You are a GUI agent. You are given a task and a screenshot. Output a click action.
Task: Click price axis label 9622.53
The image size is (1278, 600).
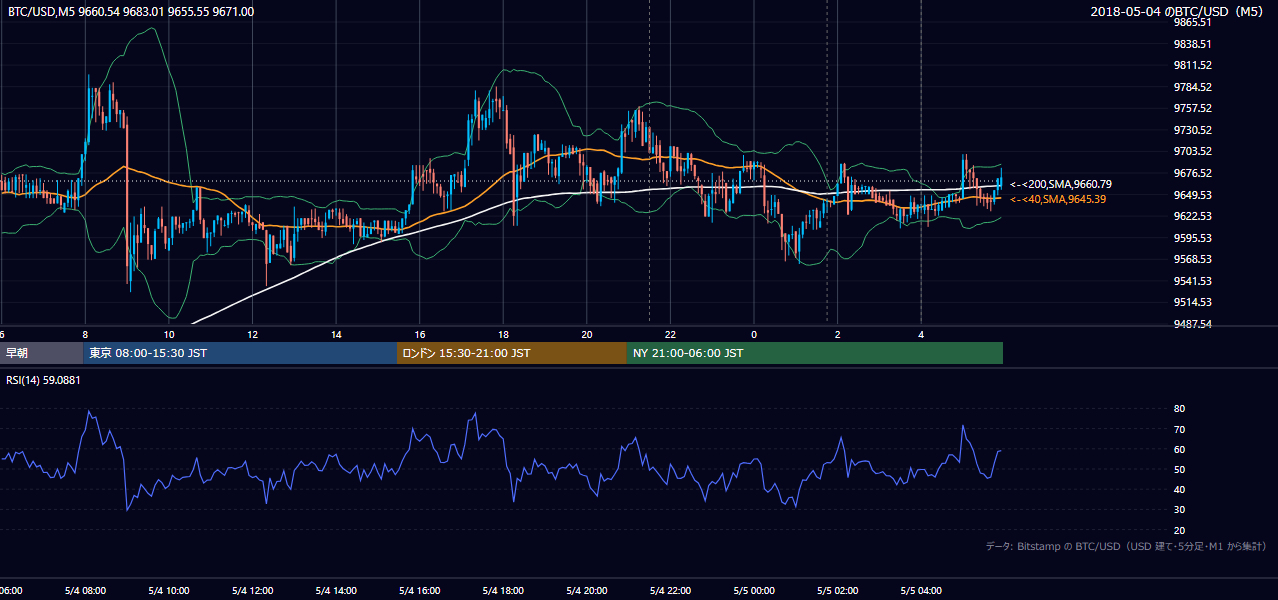pyautogui.click(x=1193, y=216)
